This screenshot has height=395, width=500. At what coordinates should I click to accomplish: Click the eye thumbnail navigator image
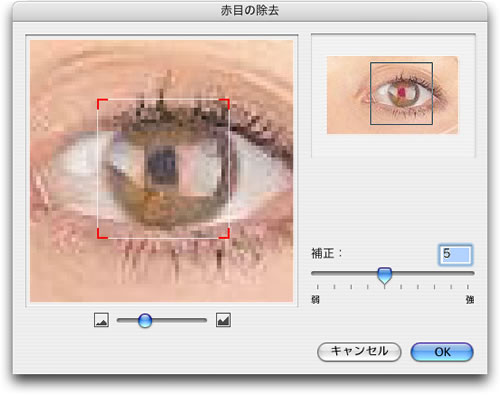point(393,95)
